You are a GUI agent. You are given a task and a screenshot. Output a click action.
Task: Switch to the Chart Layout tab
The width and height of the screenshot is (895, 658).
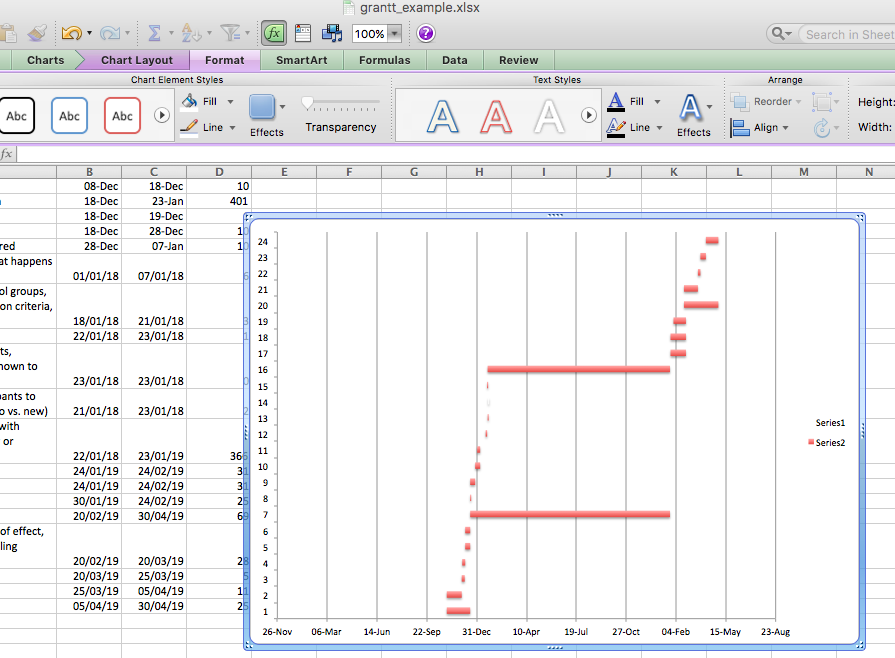[137, 60]
